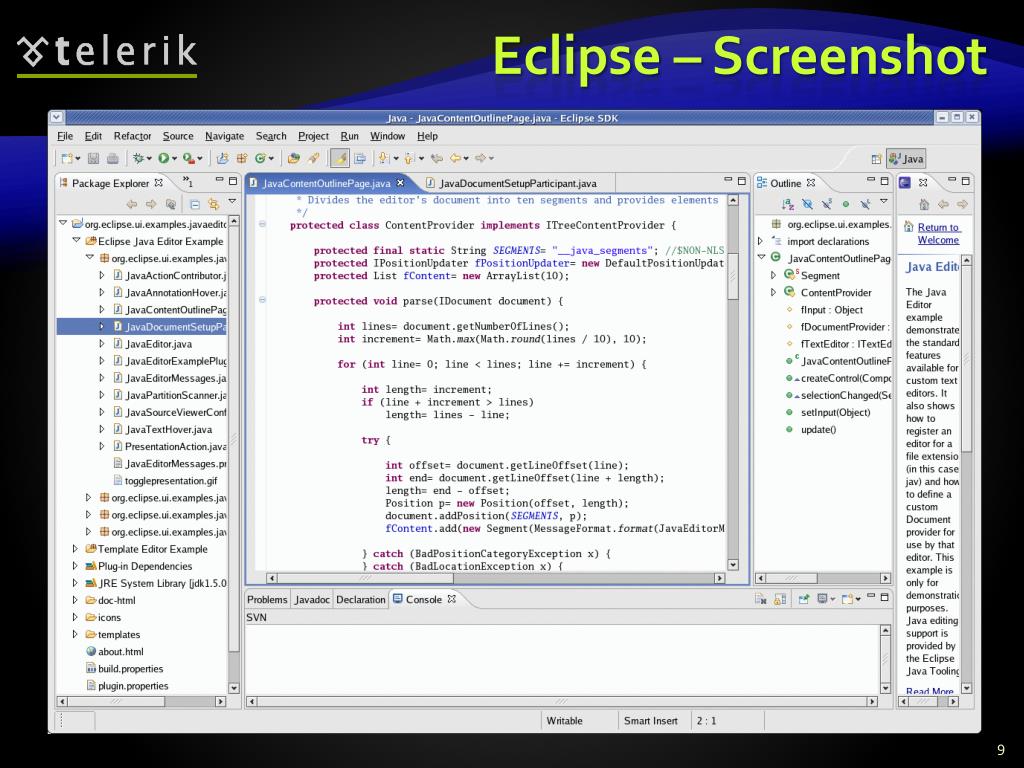Click the Scroll Lock icon in Console
The width and height of the screenshot is (1024, 768).
[780, 599]
